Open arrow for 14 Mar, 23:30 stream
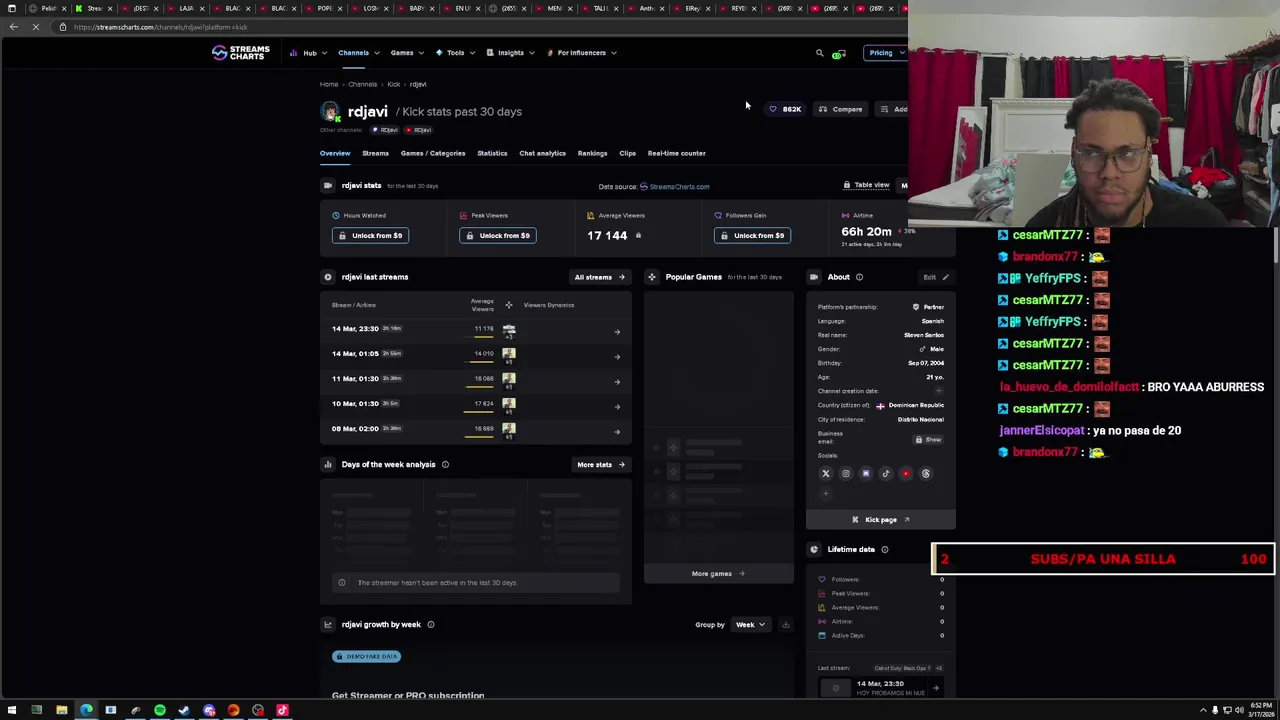The height and width of the screenshot is (720, 1280). click(617, 331)
